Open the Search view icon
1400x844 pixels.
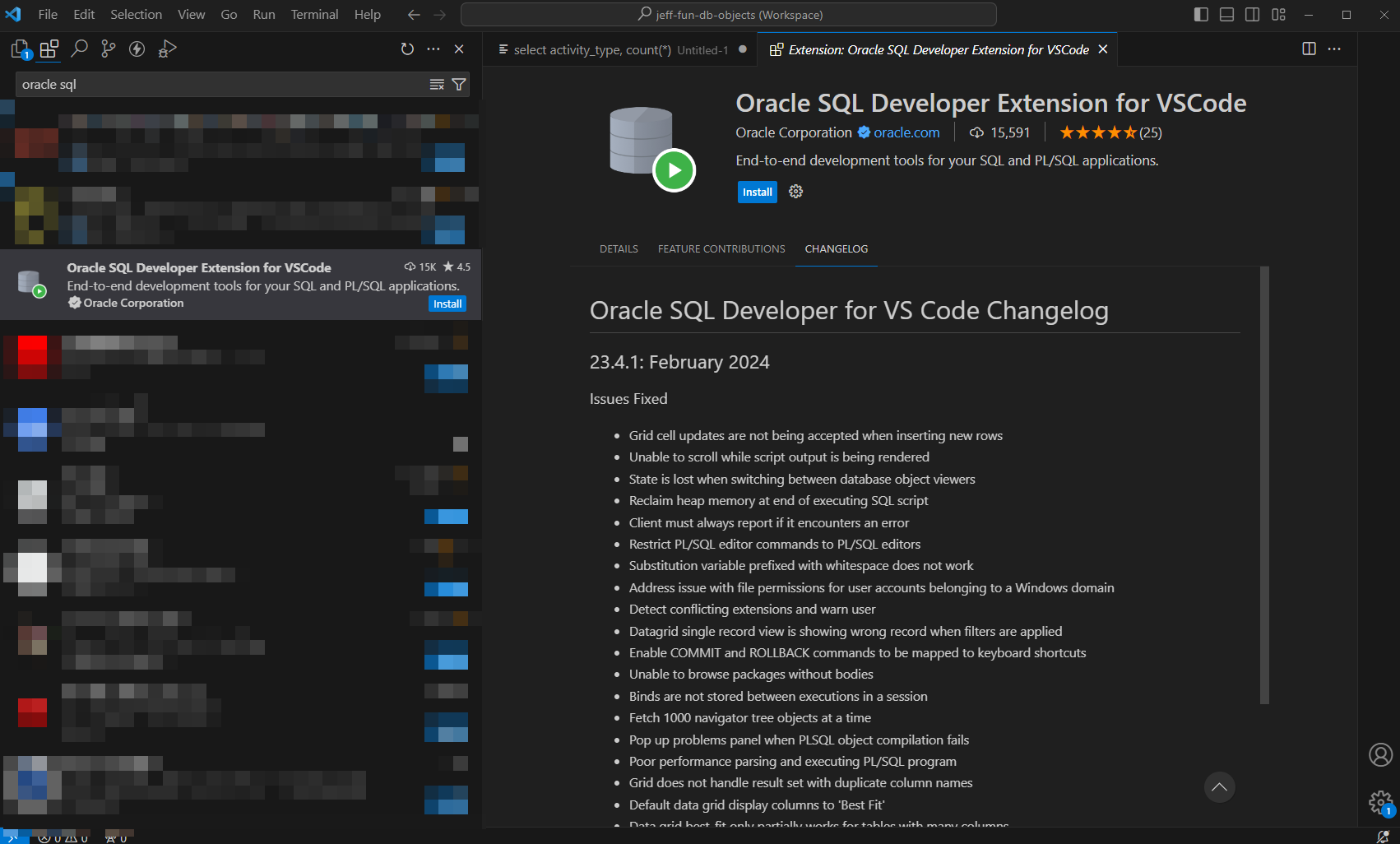pyautogui.click(x=79, y=49)
